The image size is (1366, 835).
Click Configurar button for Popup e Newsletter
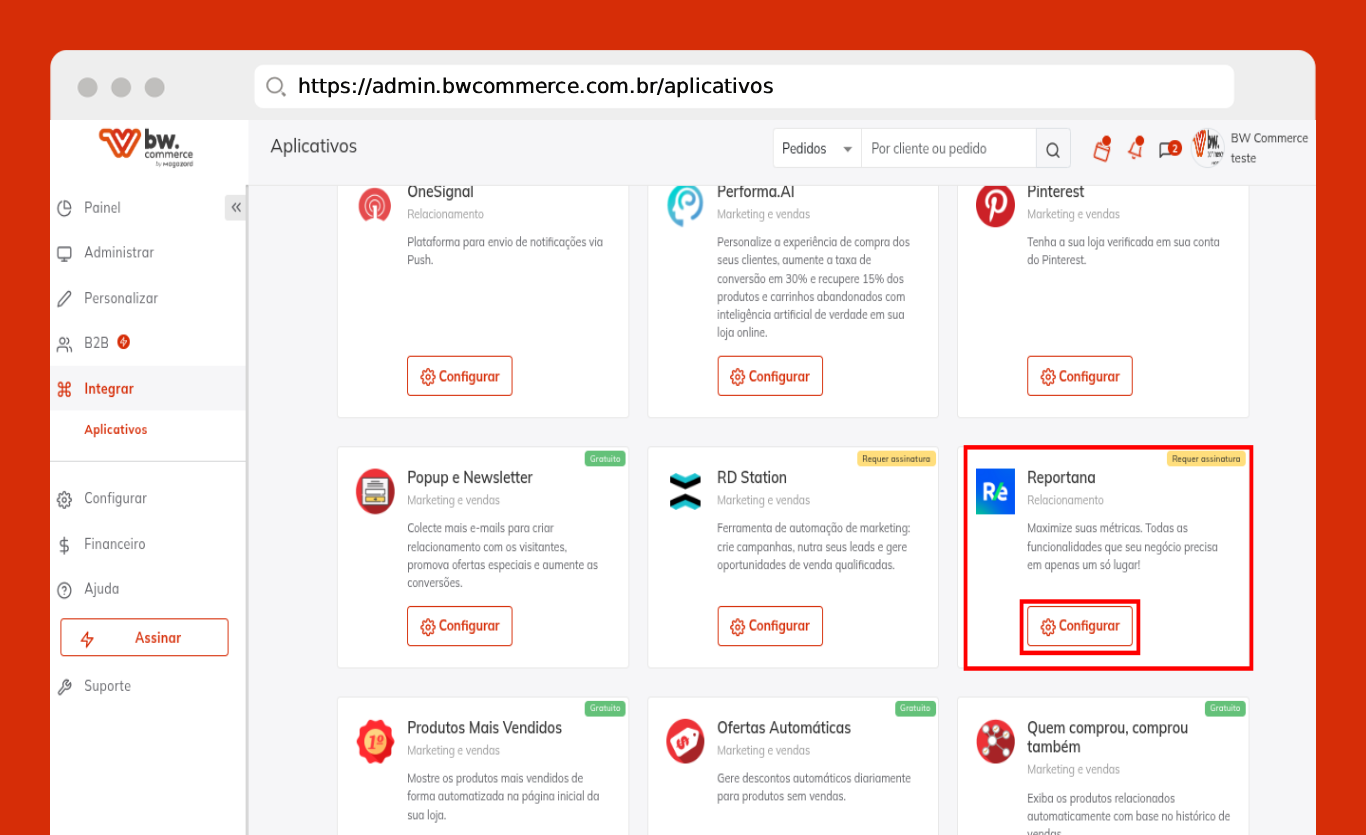(x=459, y=626)
